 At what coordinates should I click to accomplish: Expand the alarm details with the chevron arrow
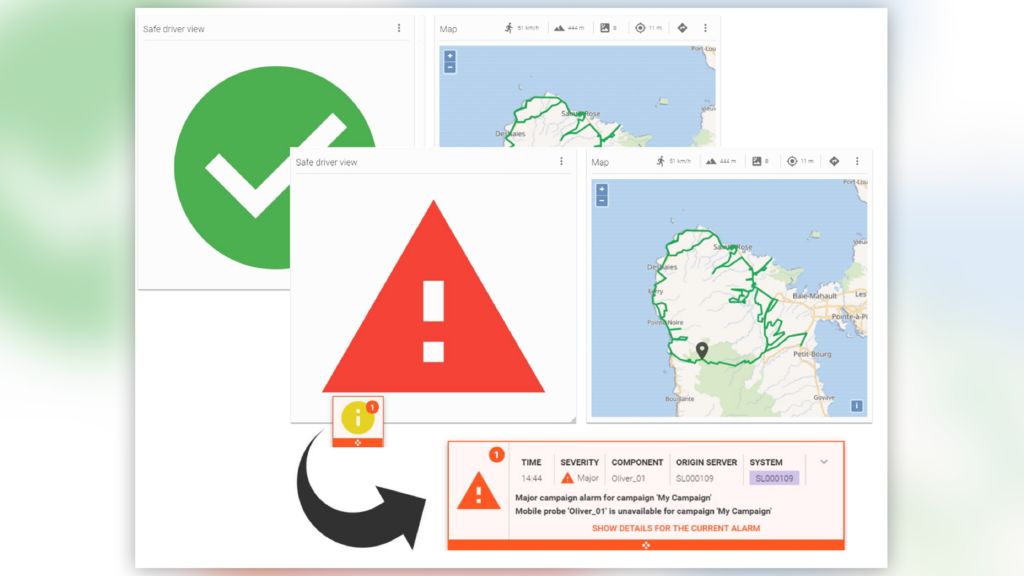pos(823,461)
